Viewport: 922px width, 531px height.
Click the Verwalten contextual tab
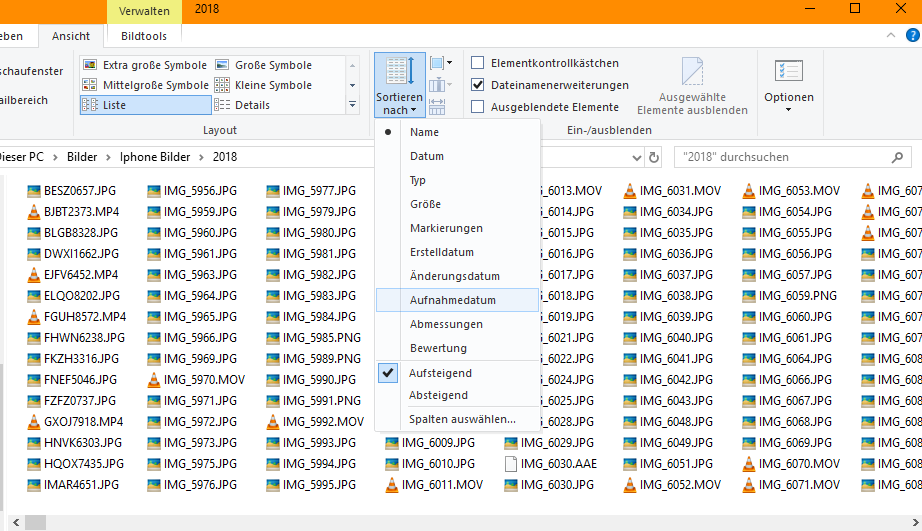click(144, 11)
